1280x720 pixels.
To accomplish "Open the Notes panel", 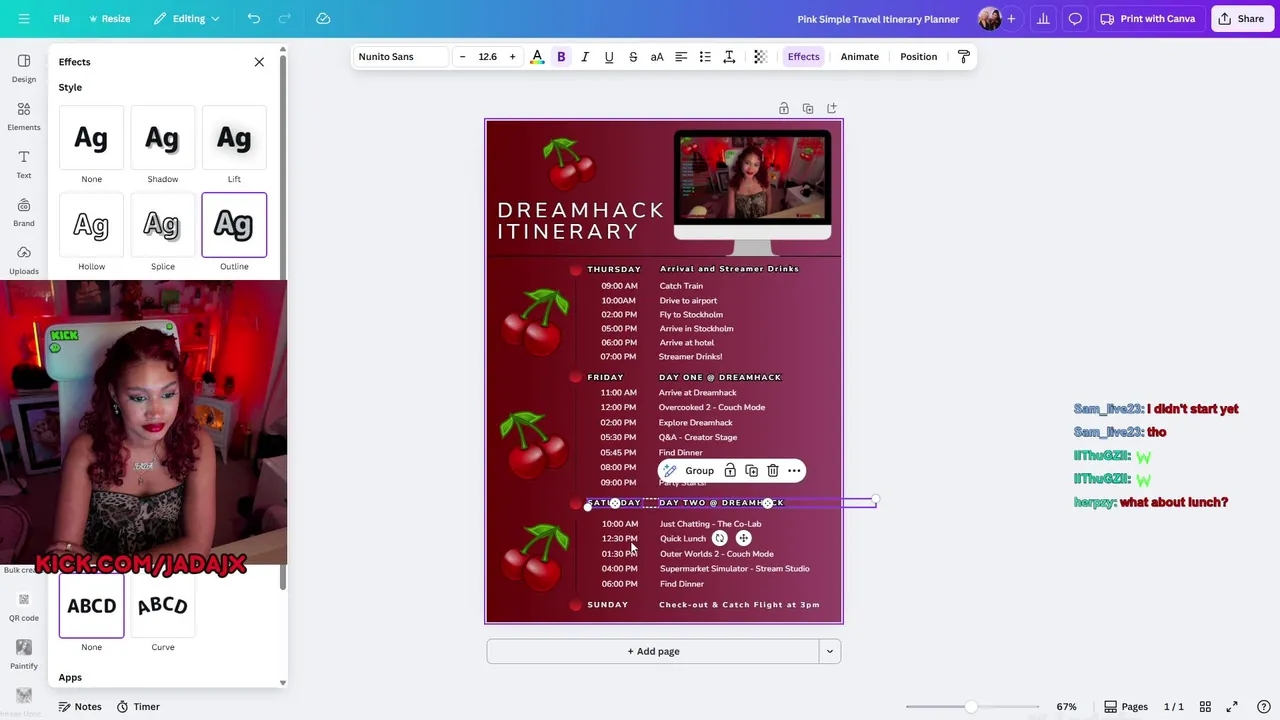I will click(79, 707).
